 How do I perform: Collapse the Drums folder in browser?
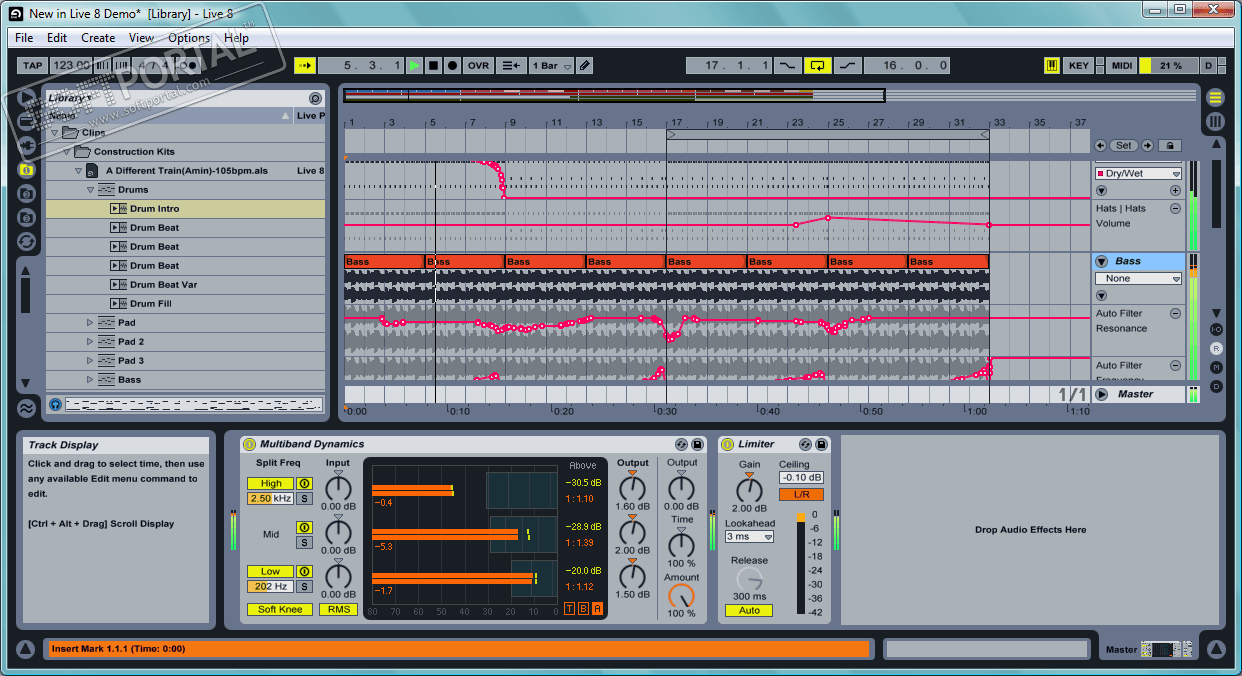90,189
